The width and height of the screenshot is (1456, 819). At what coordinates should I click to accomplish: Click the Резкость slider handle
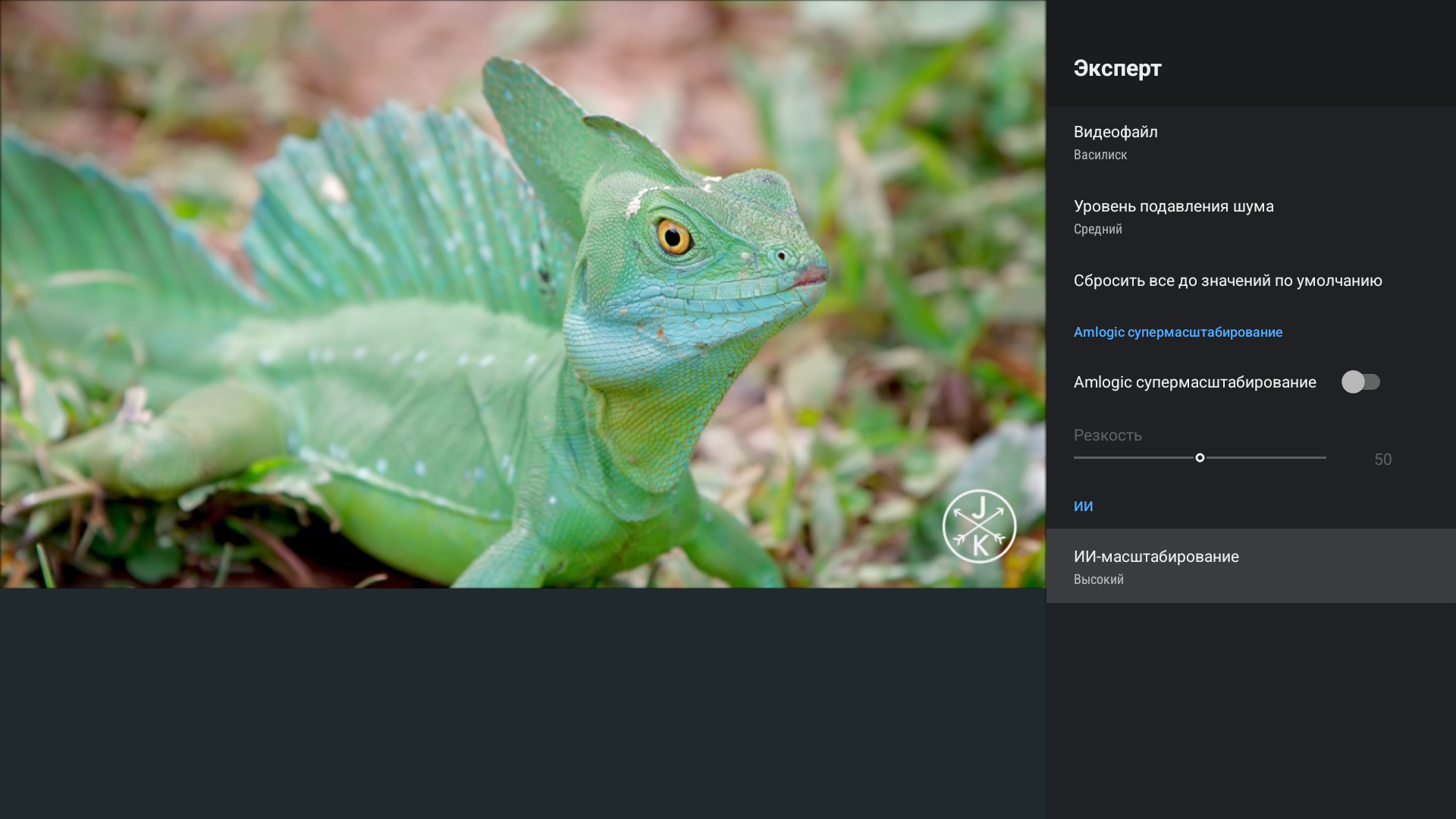[1200, 458]
